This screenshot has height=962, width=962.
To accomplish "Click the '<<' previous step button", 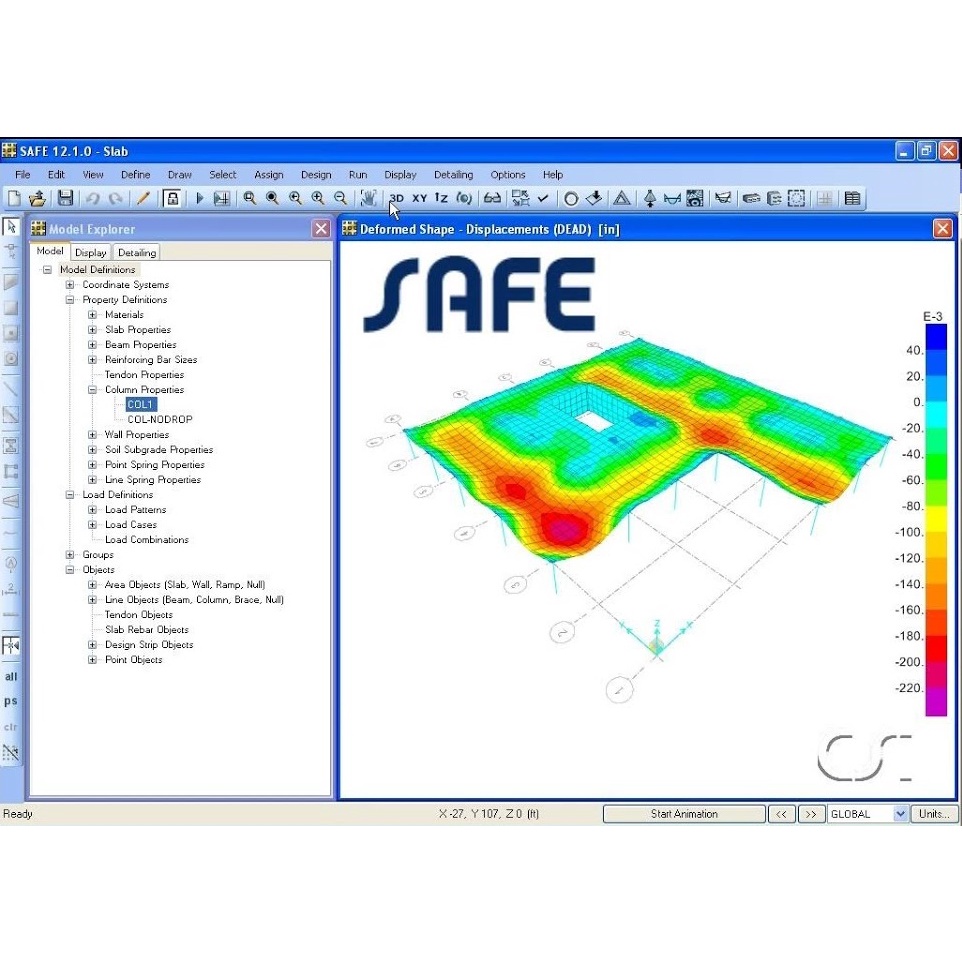I will (781, 814).
